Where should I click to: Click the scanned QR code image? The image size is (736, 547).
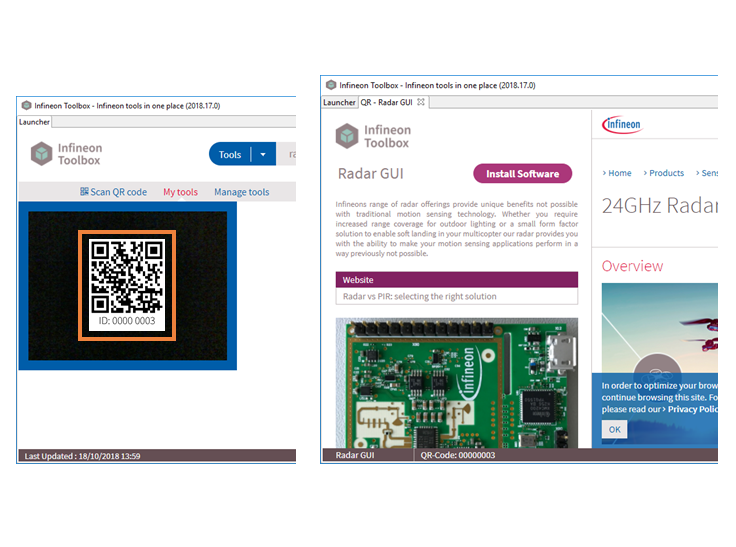(x=127, y=276)
